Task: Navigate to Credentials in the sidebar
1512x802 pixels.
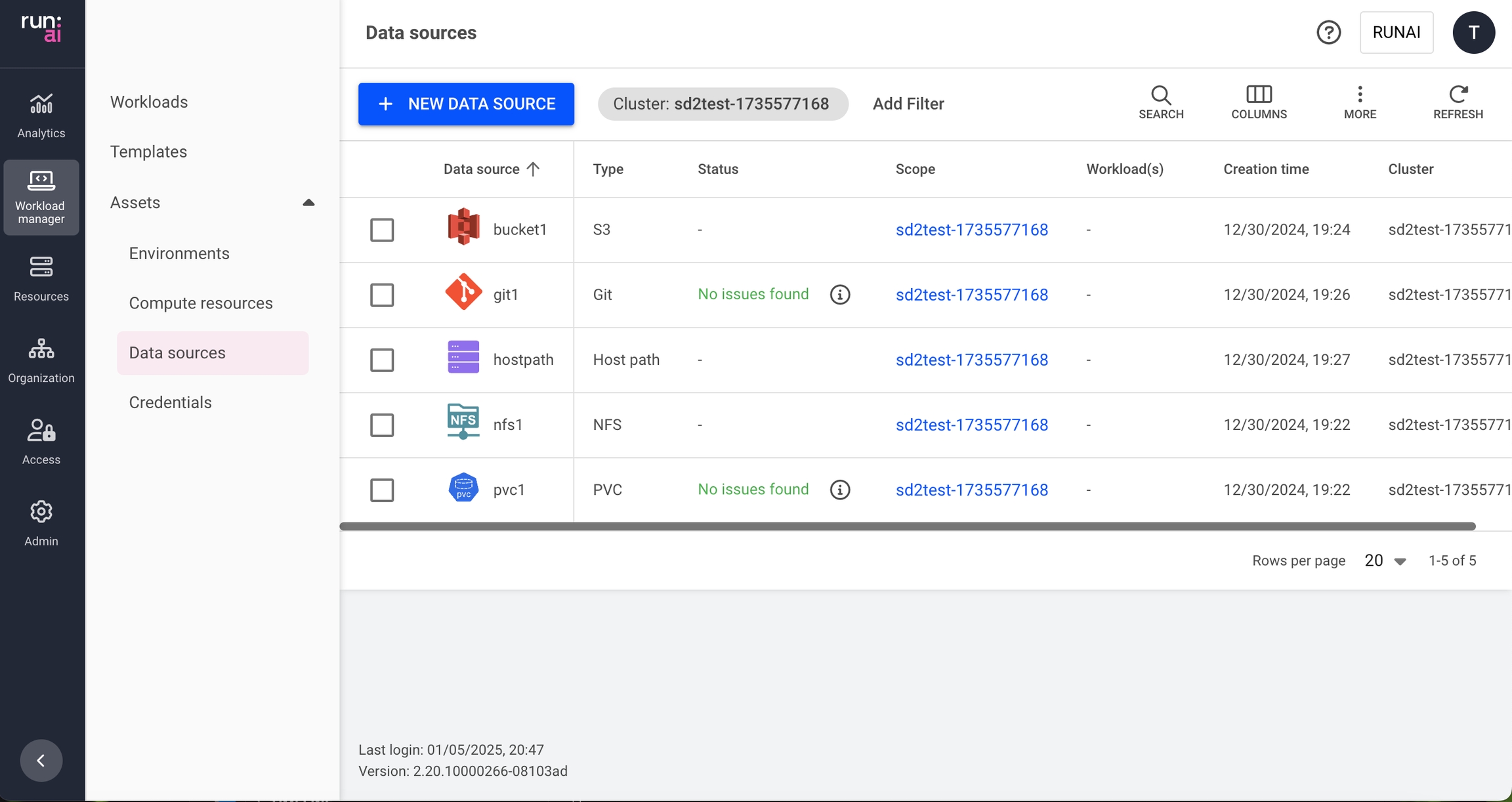Action: pos(170,402)
